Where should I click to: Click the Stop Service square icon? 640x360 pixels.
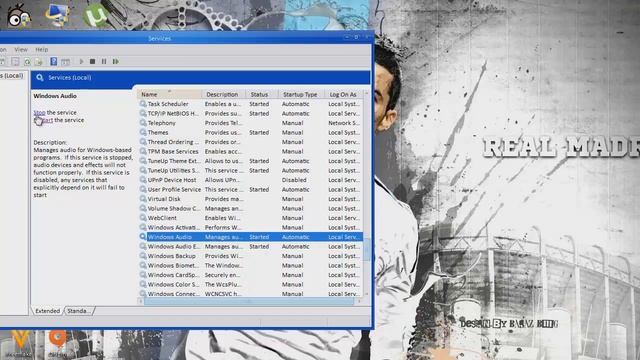click(93, 61)
